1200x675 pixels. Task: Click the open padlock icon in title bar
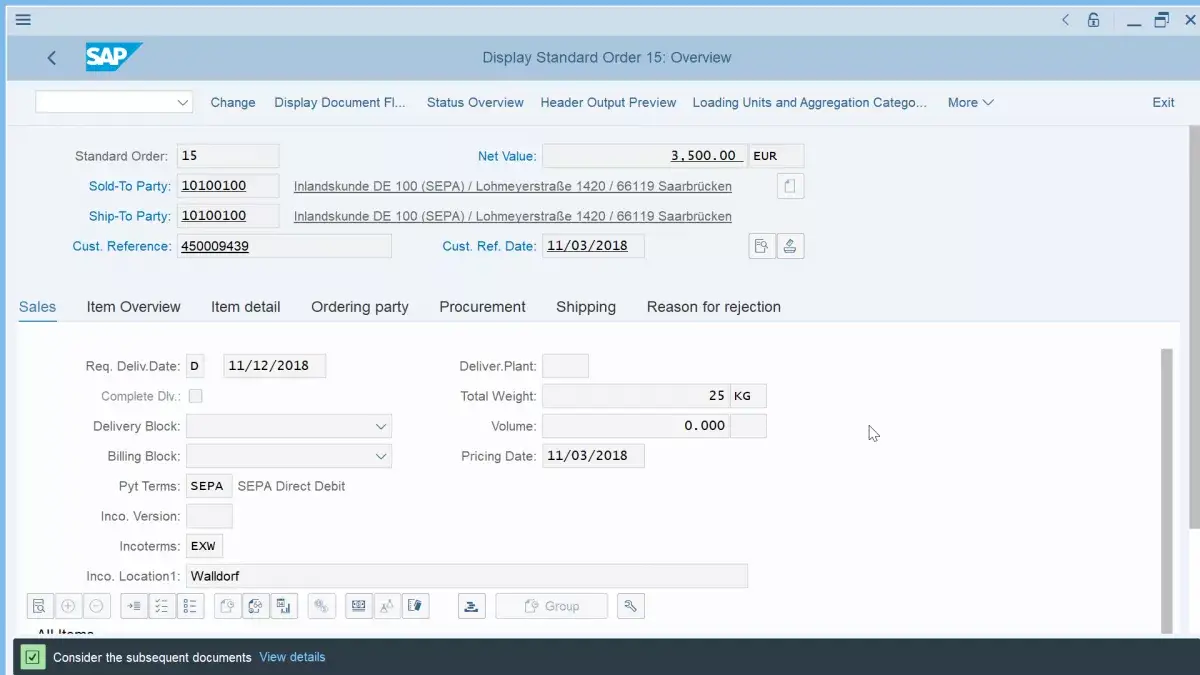[x=1094, y=19]
